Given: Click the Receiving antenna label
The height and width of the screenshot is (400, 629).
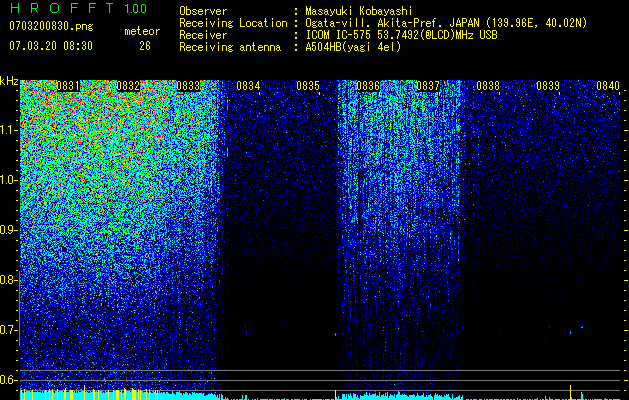Looking at the screenshot, I should (x=230, y=47).
